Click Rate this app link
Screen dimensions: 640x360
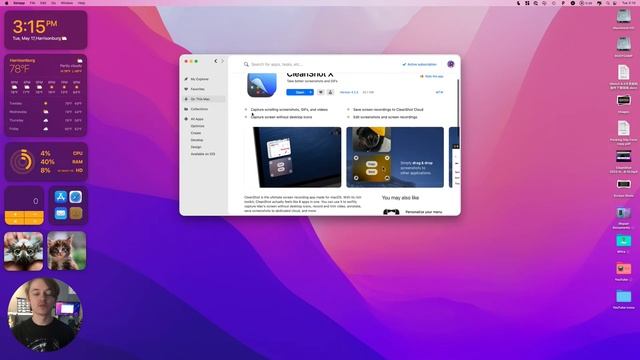point(432,76)
